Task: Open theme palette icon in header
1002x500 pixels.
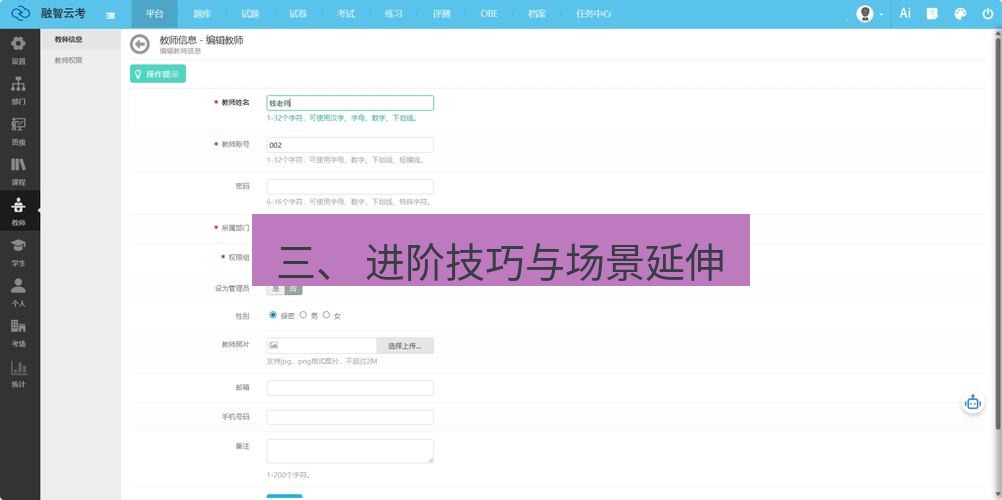Action: [960, 13]
